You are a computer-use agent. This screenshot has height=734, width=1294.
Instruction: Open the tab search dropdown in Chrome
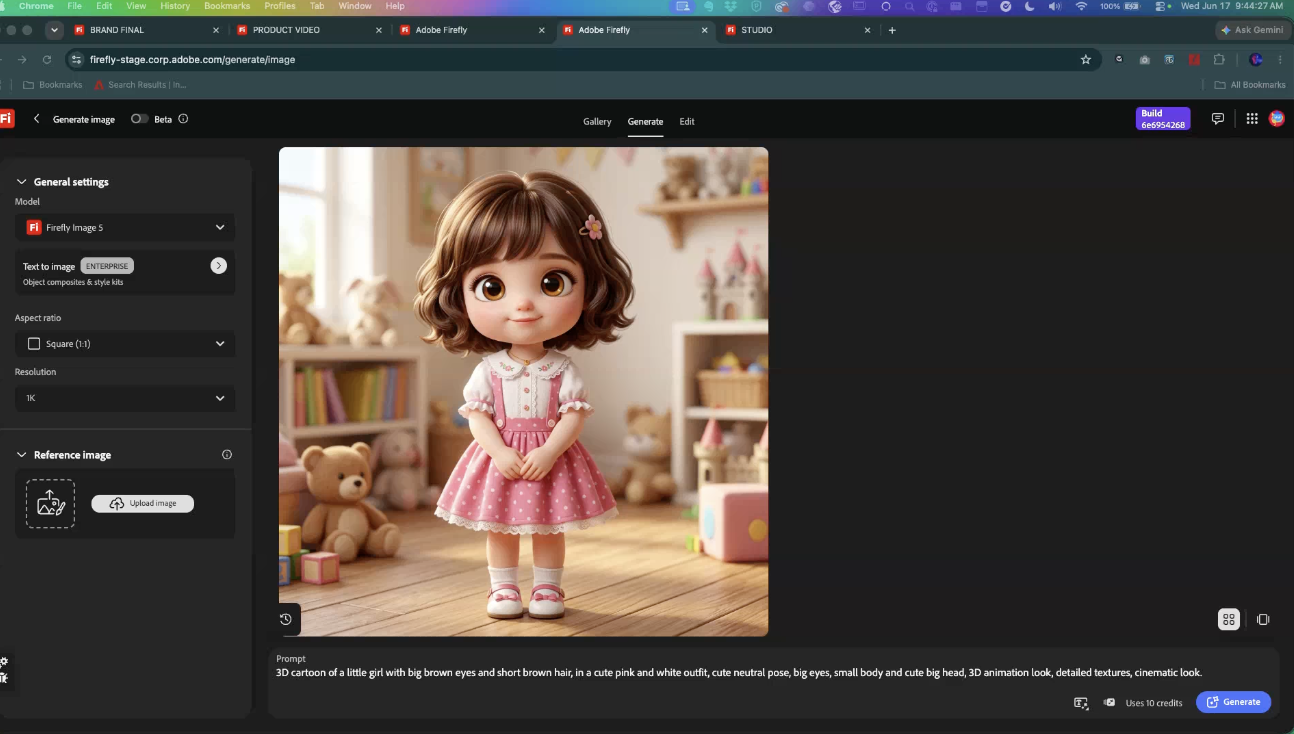tap(54, 30)
